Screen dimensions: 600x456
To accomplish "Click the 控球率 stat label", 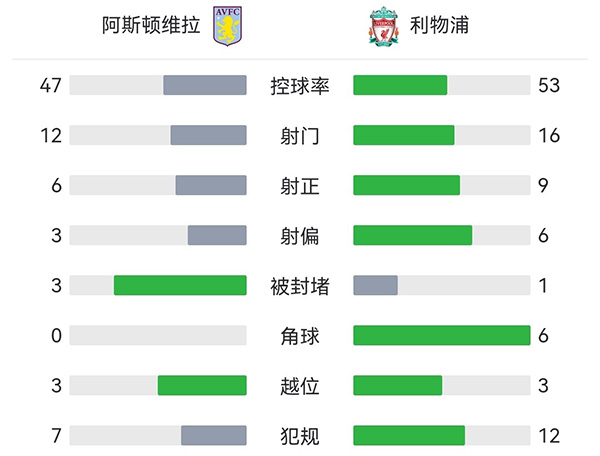I will (x=299, y=86).
